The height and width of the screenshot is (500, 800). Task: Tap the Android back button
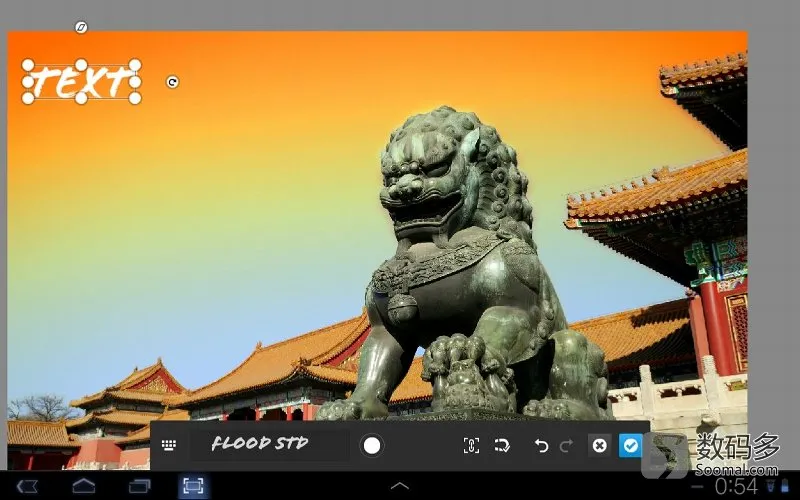point(28,486)
